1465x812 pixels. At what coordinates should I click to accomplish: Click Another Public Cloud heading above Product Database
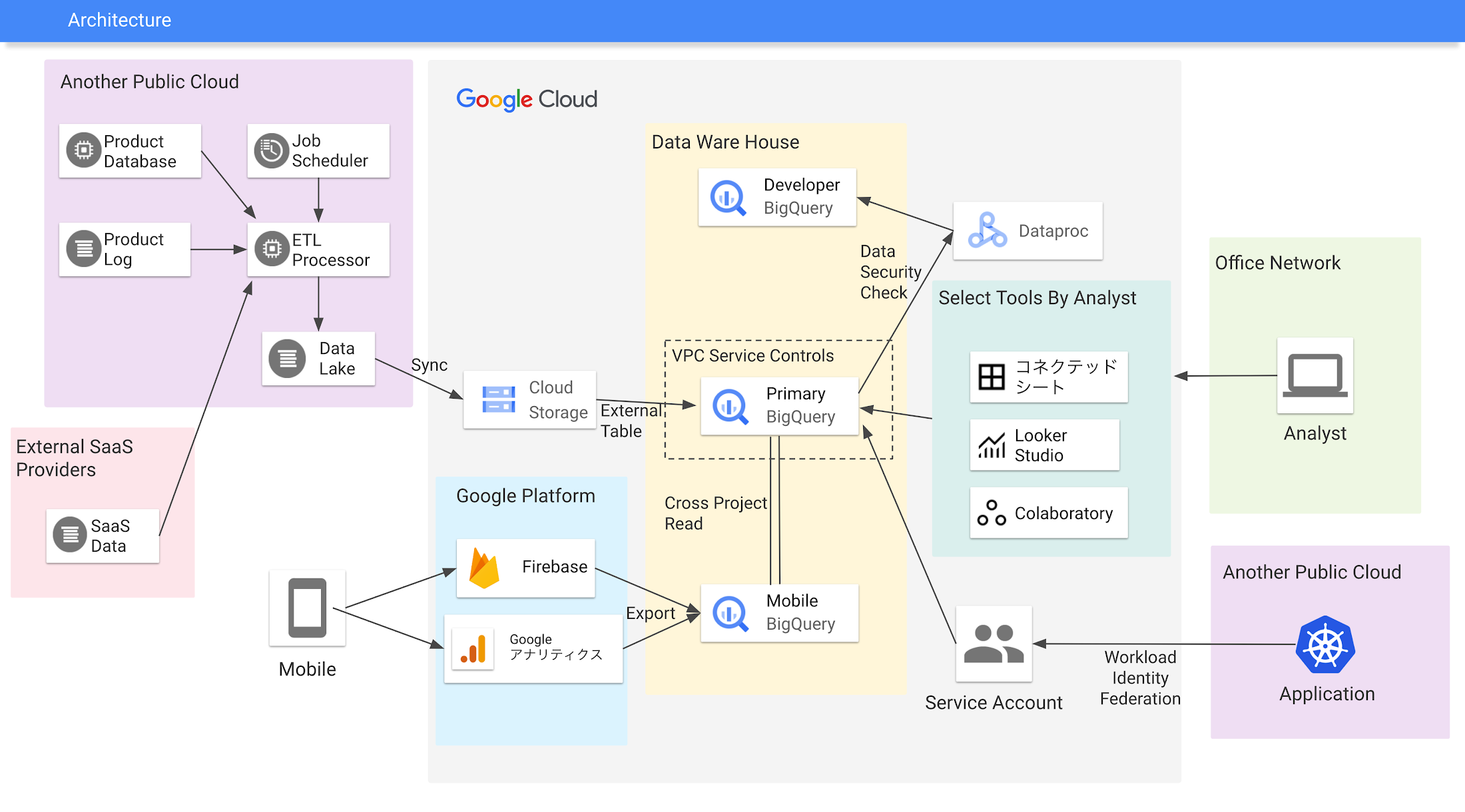coord(149,81)
